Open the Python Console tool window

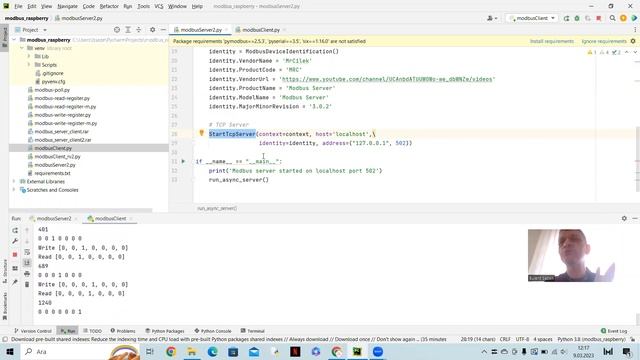click(213, 331)
